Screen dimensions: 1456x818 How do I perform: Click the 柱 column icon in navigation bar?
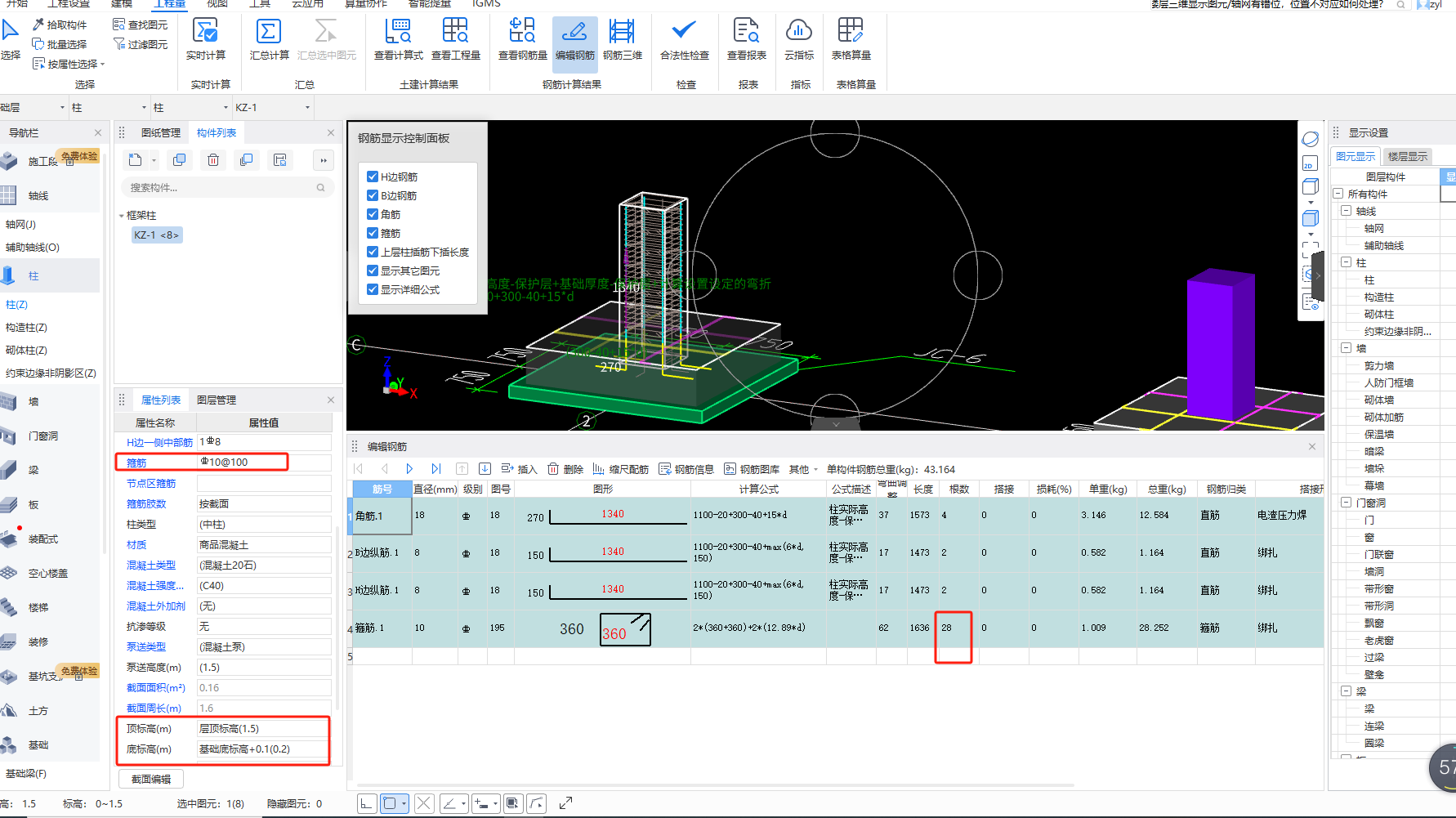(x=9, y=275)
